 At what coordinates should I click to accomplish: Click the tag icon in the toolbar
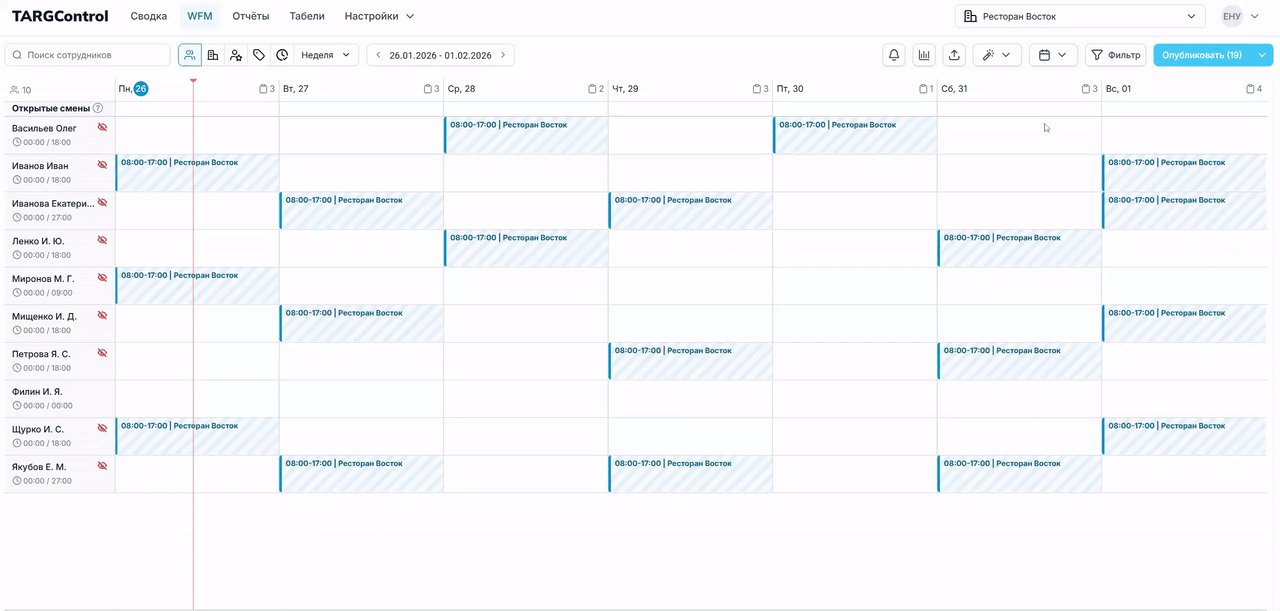[x=259, y=55]
